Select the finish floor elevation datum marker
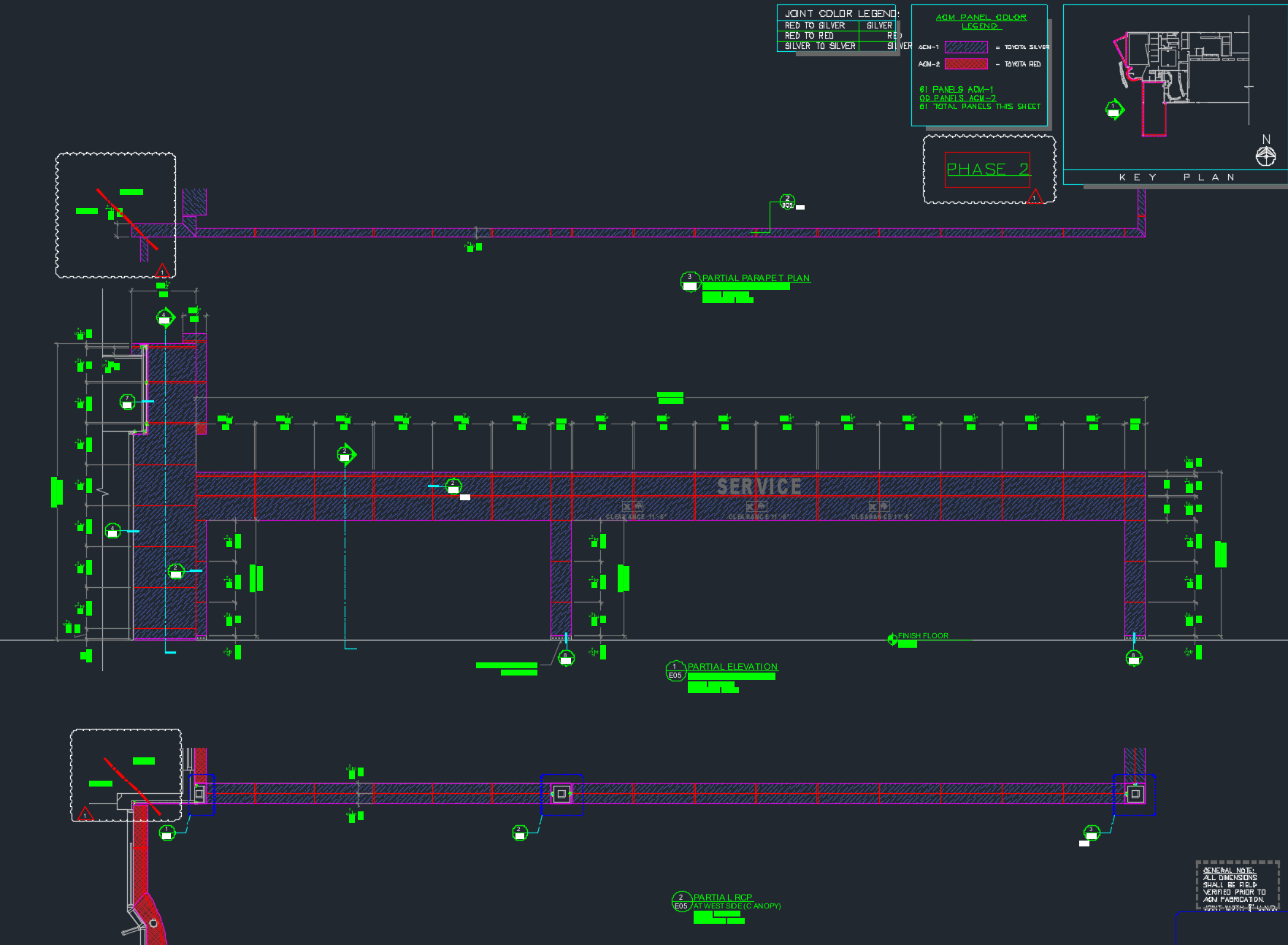Image resolution: width=1288 pixels, height=945 pixels. 892,640
